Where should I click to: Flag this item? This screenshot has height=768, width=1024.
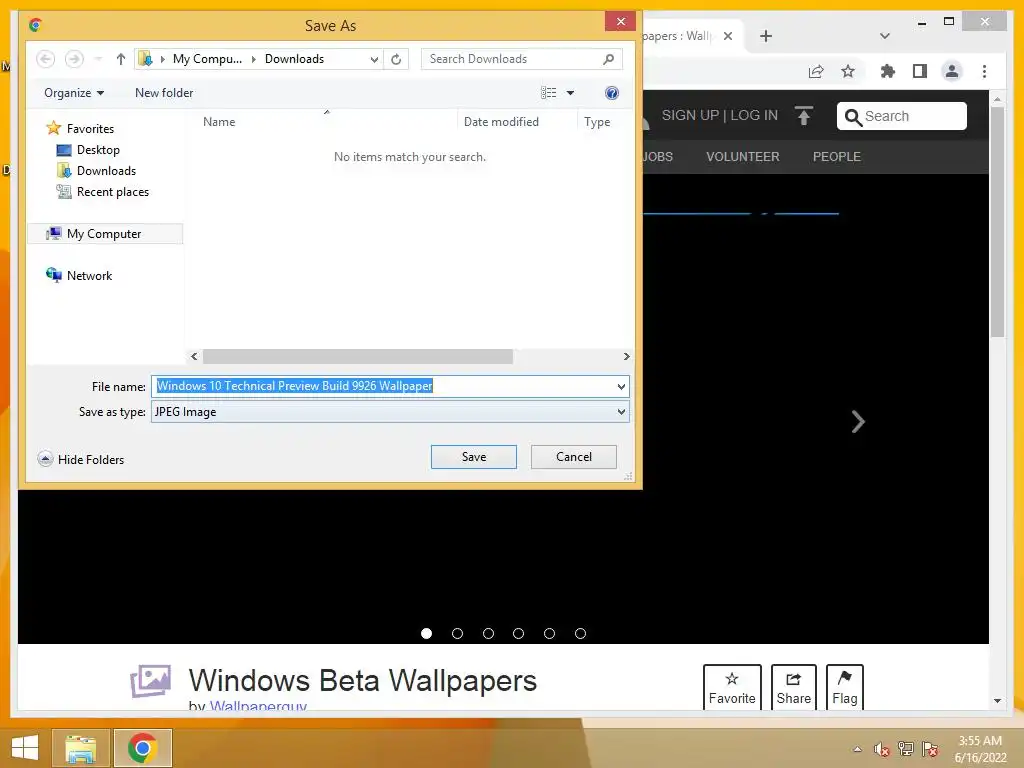click(x=844, y=688)
